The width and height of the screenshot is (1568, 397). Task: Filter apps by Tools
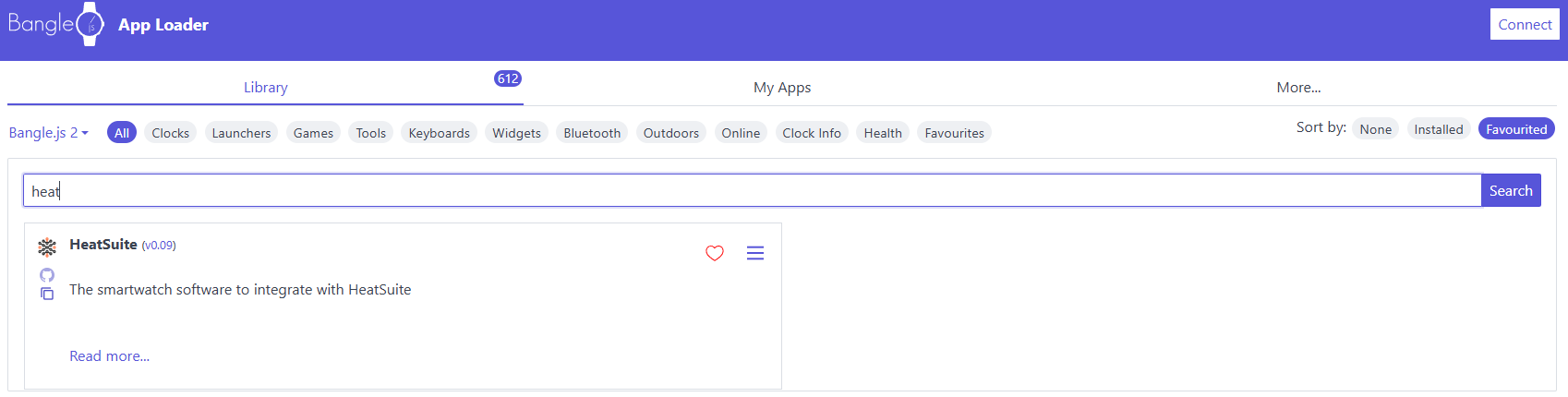(371, 133)
